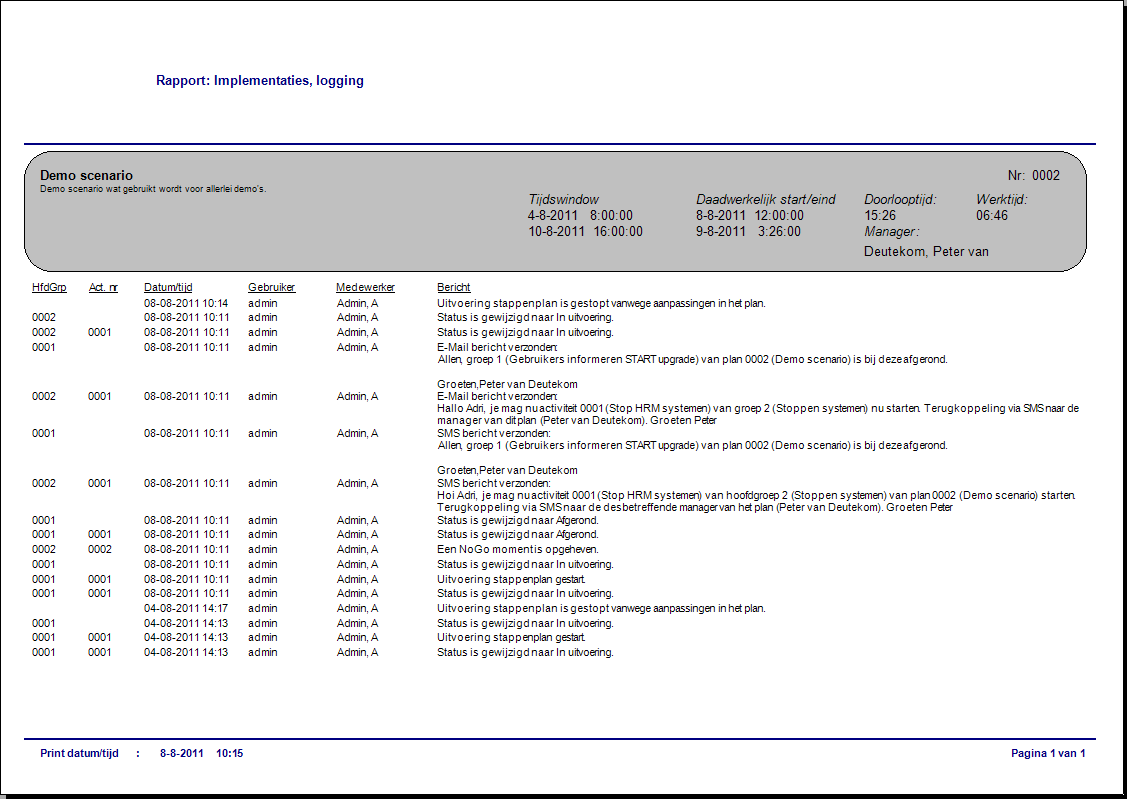This screenshot has height=799, width=1127.
Task: Select the 'Demo scenario' heading
Action: point(86,175)
